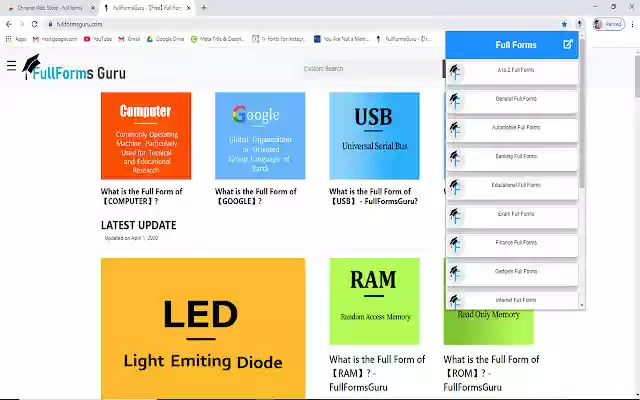Bookmark page with the star icon

[x=564, y=24]
